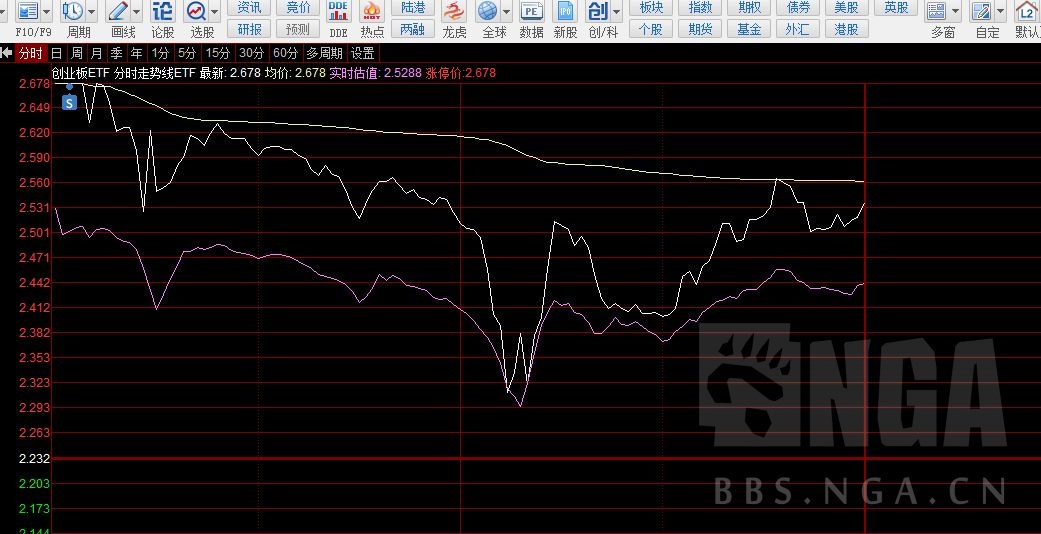Click the 预测 forecast button

point(298,29)
